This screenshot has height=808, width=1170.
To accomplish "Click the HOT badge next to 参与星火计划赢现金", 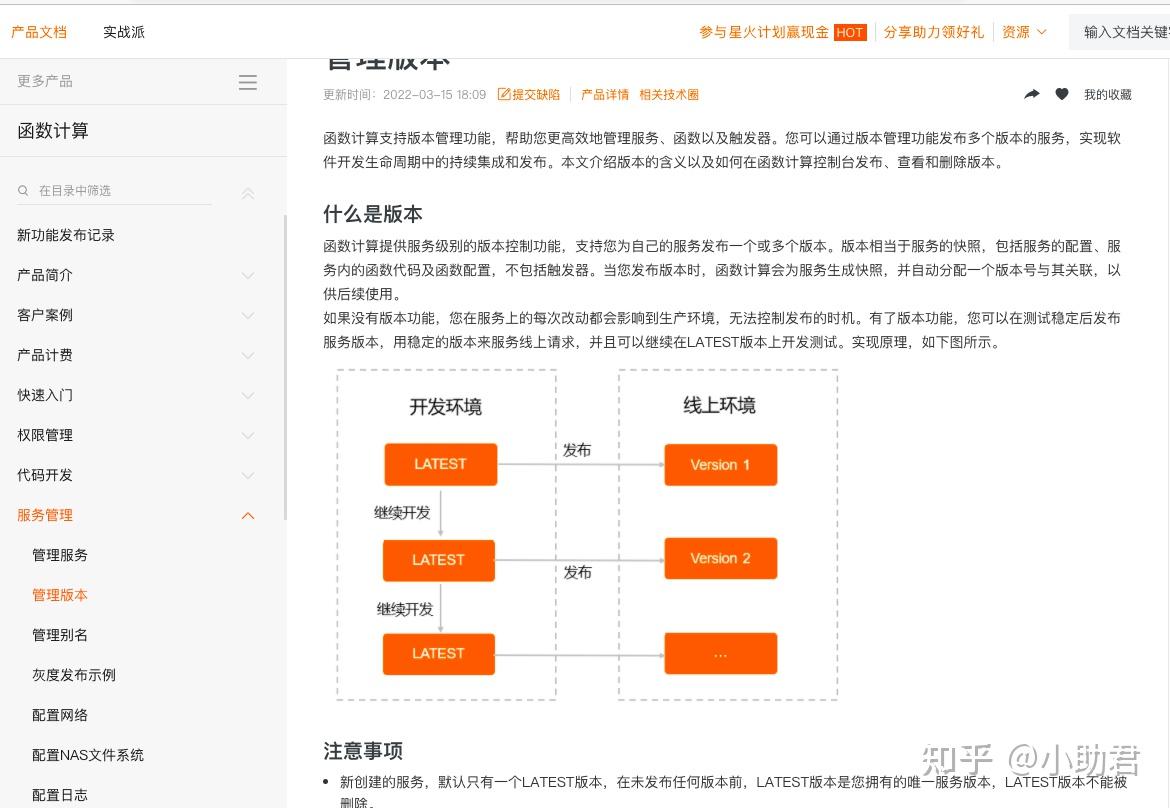I will (x=849, y=32).
